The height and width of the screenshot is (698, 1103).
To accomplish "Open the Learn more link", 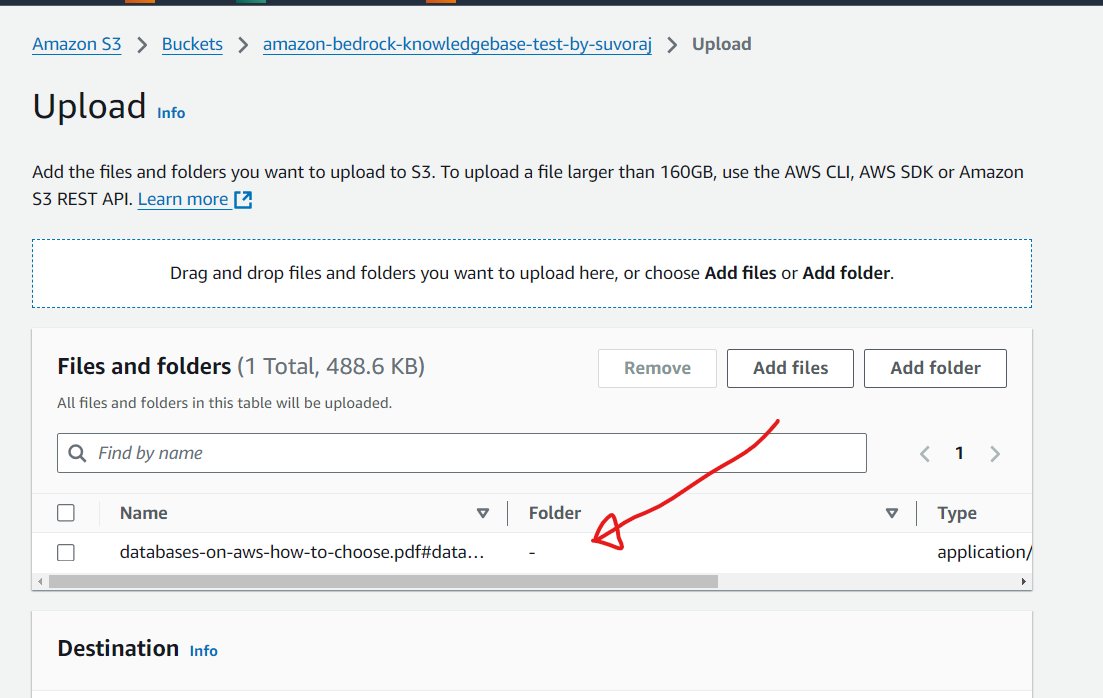I will coord(183,199).
